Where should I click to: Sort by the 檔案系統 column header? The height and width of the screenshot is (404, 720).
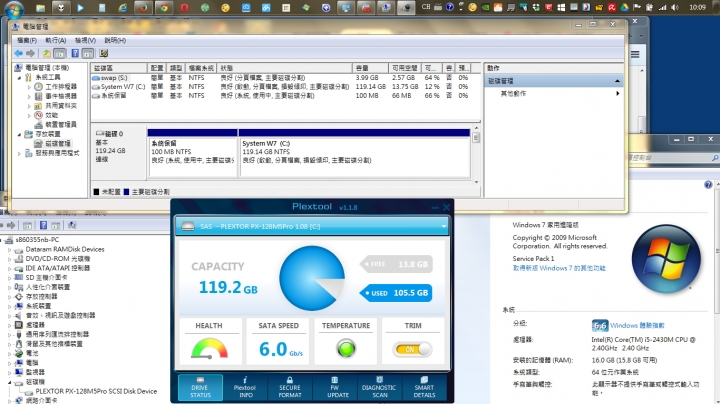coord(201,68)
